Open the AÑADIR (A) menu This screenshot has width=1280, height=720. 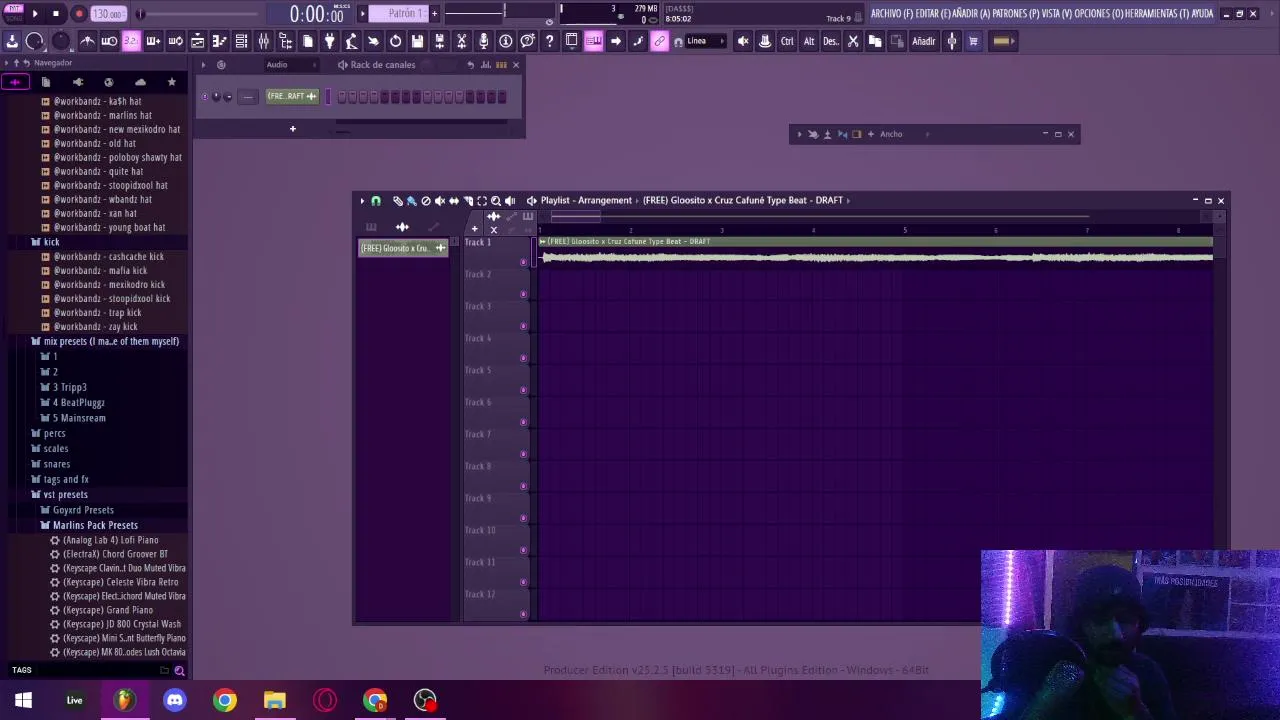[x=971, y=14]
